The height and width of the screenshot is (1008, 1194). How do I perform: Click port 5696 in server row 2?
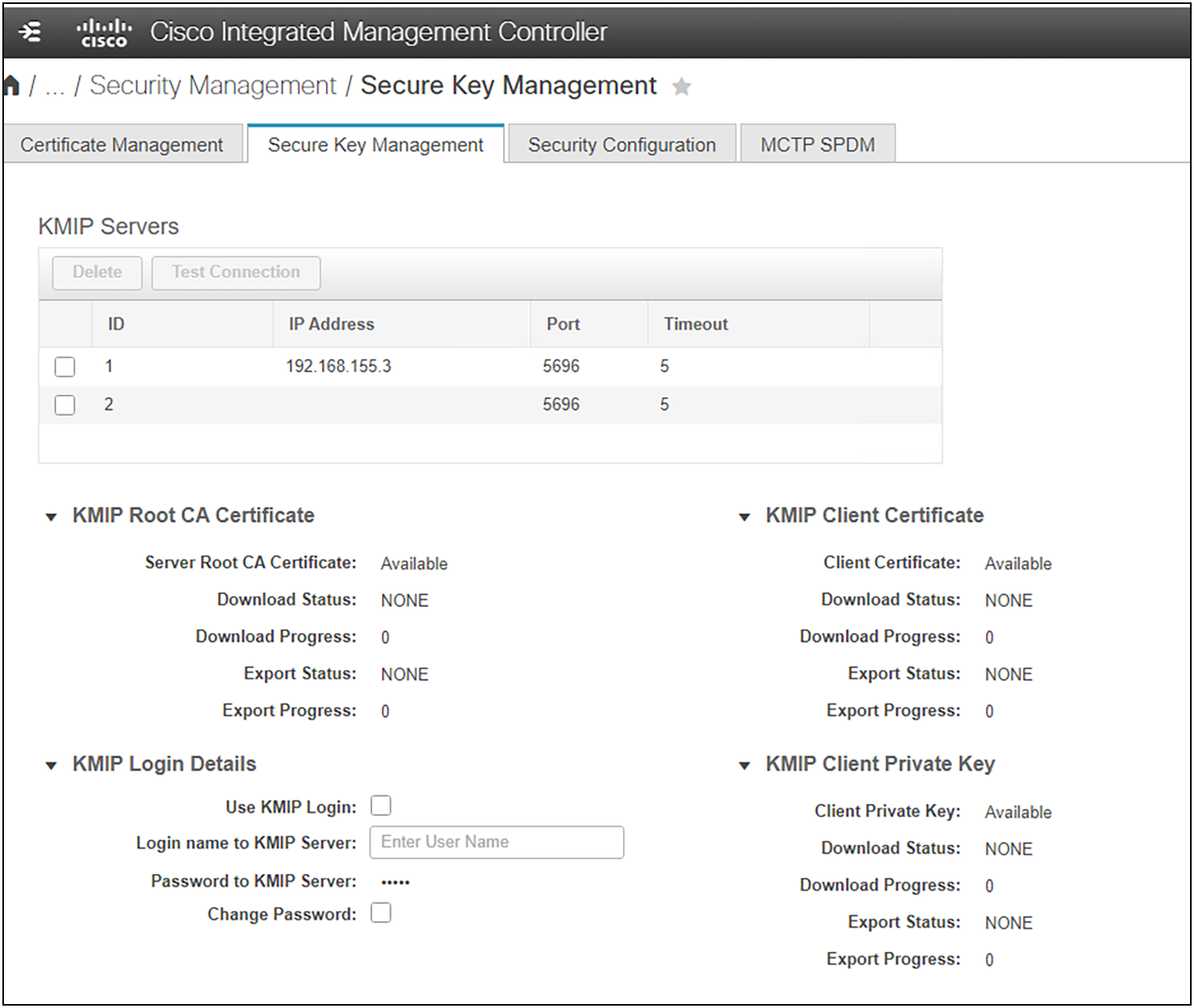click(561, 404)
